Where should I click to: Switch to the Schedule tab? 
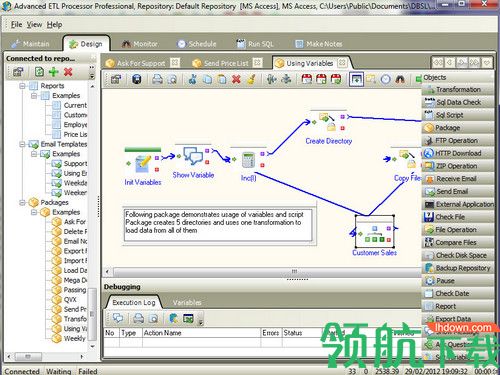(197, 44)
